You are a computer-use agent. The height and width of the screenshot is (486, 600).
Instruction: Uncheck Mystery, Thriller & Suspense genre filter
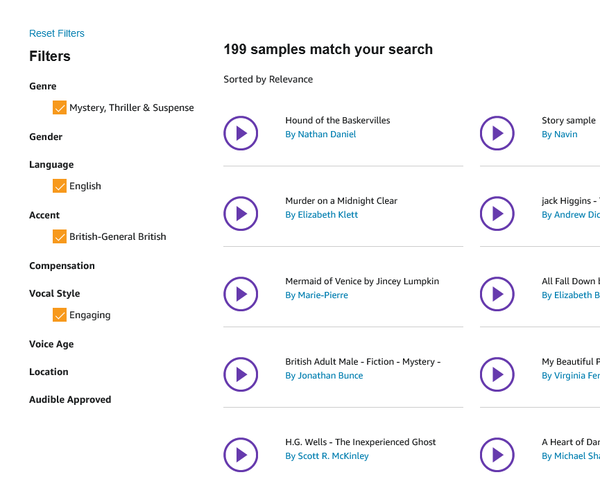pos(60,108)
